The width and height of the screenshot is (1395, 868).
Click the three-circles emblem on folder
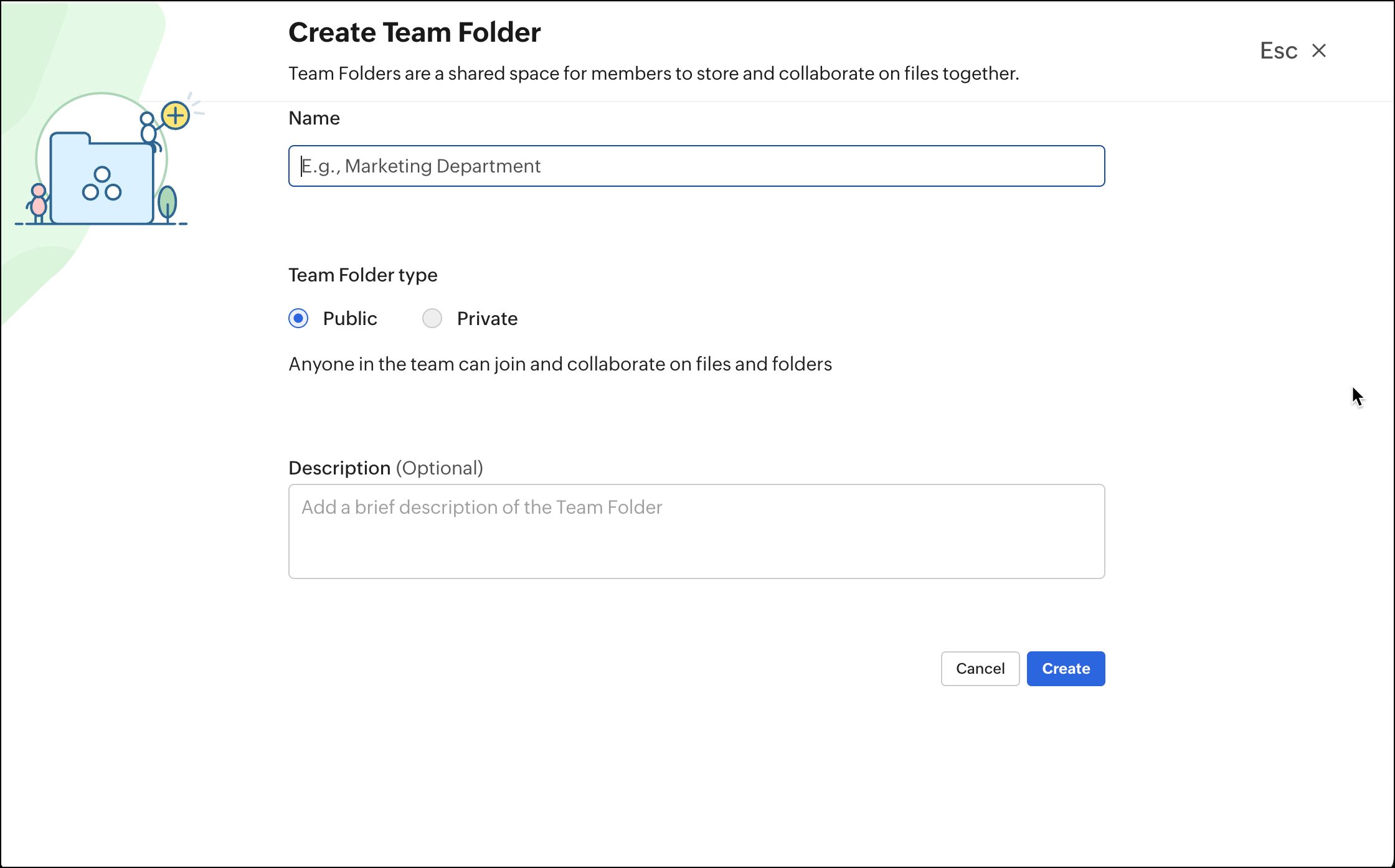(102, 184)
